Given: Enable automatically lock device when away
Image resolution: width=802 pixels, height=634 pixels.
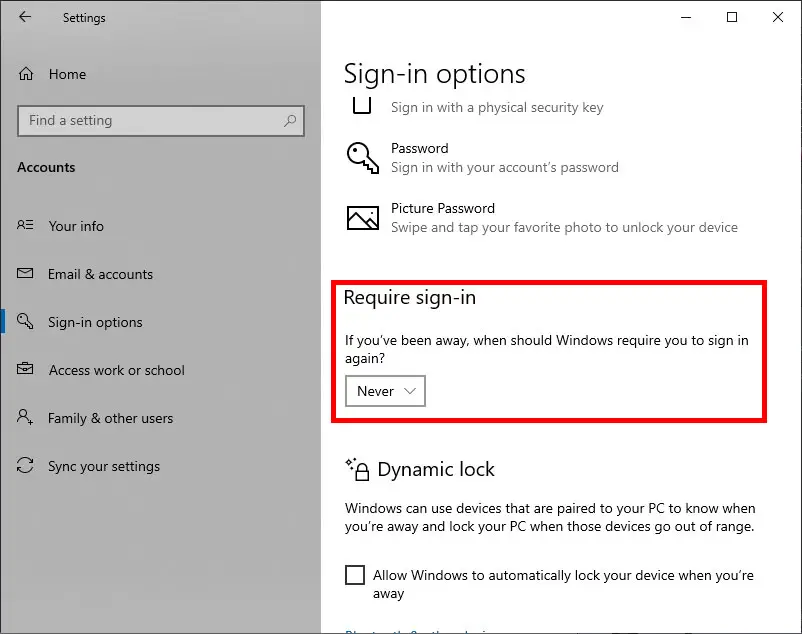Looking at the screenshot, I should [355, 575].
